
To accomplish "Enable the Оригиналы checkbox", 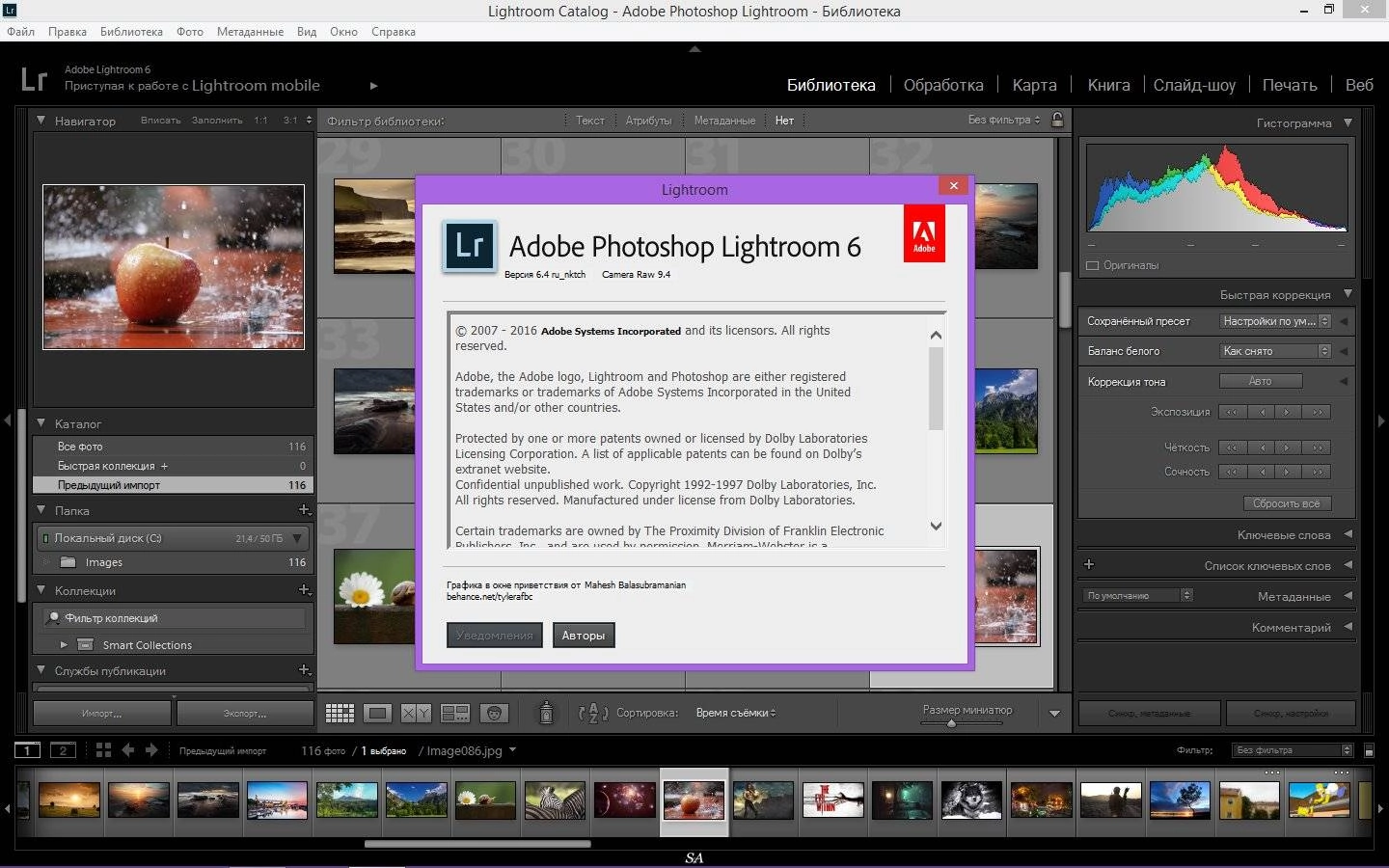I will pos(1092,265).
